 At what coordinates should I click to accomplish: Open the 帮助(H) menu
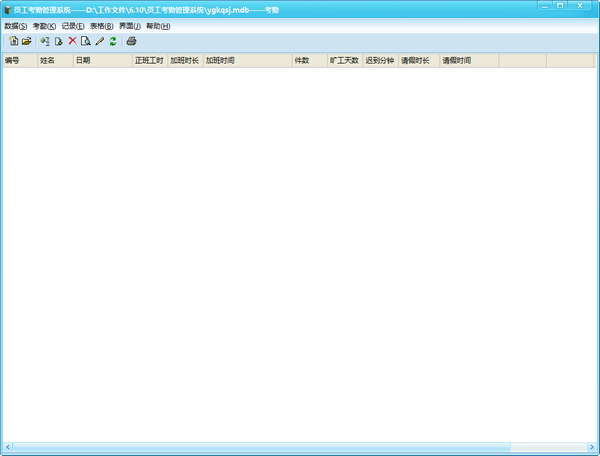point(158,25)
